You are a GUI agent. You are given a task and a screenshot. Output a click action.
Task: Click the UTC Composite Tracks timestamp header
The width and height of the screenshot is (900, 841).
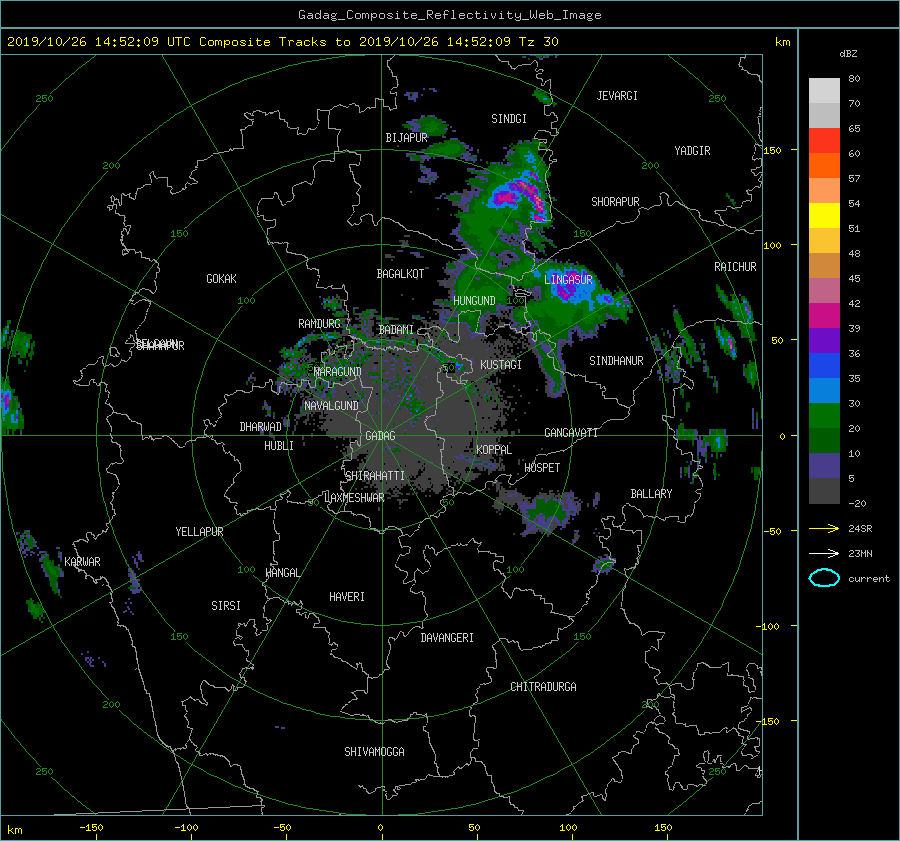click(282, 42)
